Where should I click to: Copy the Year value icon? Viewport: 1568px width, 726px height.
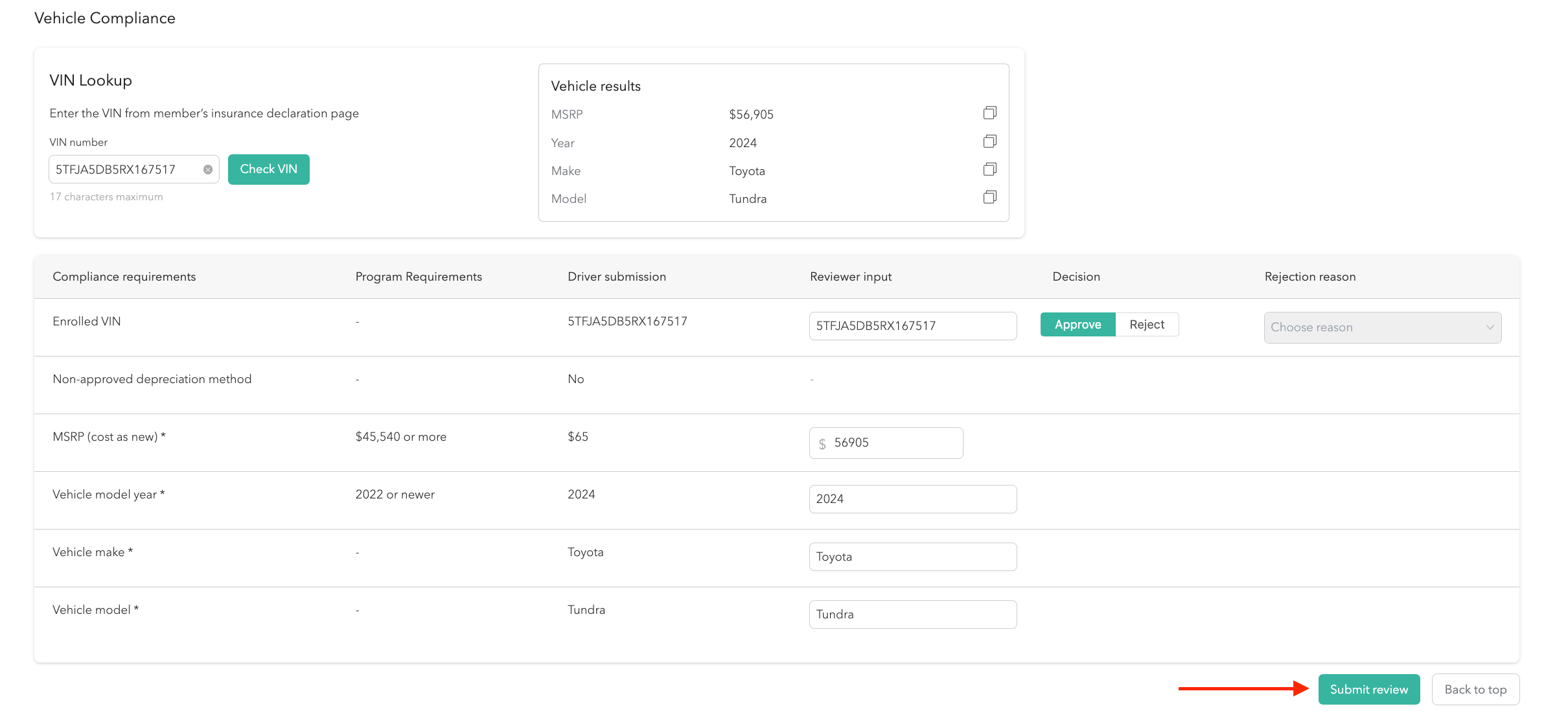point(989,141)
